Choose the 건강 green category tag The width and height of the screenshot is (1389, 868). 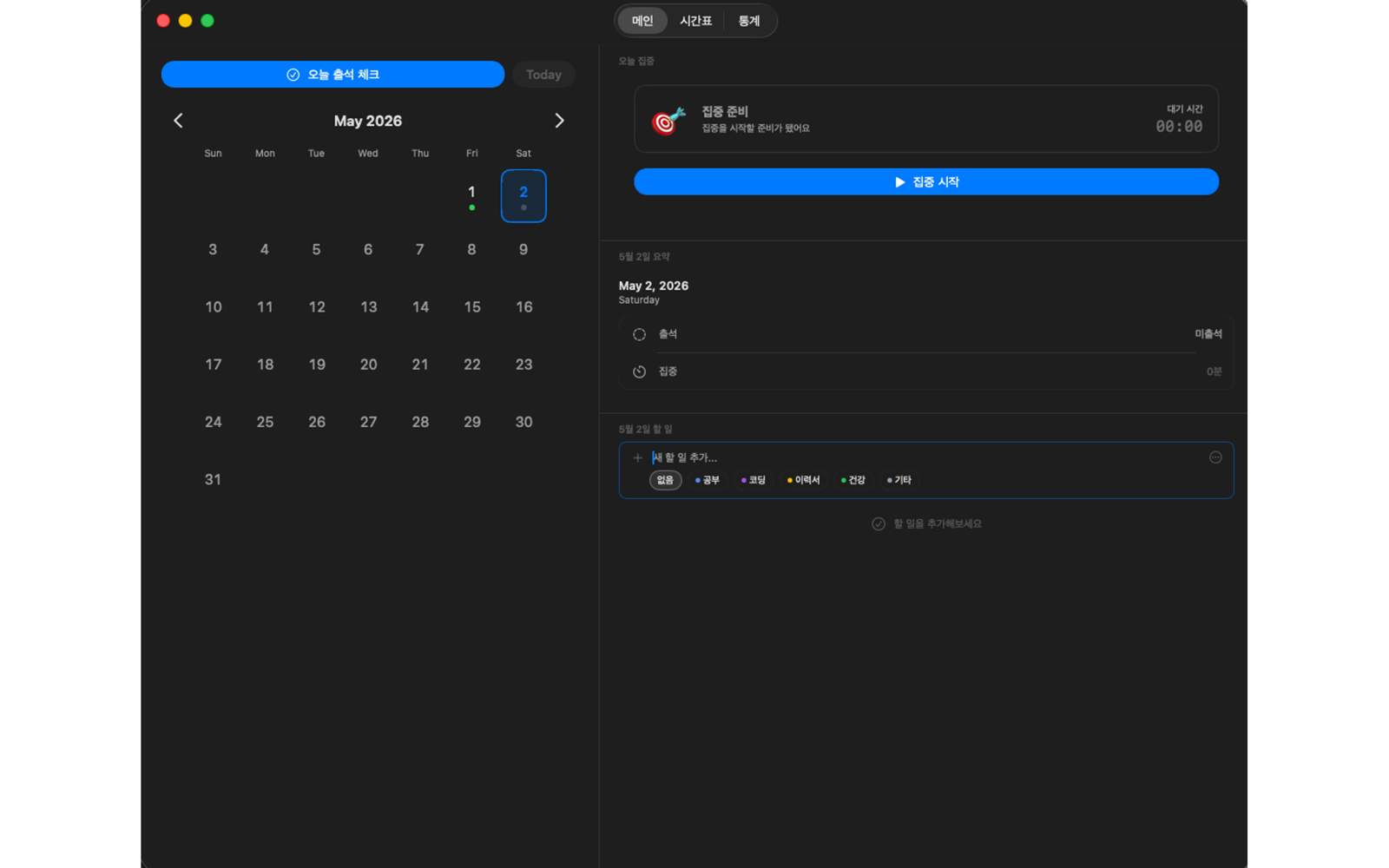coord(853,480)
